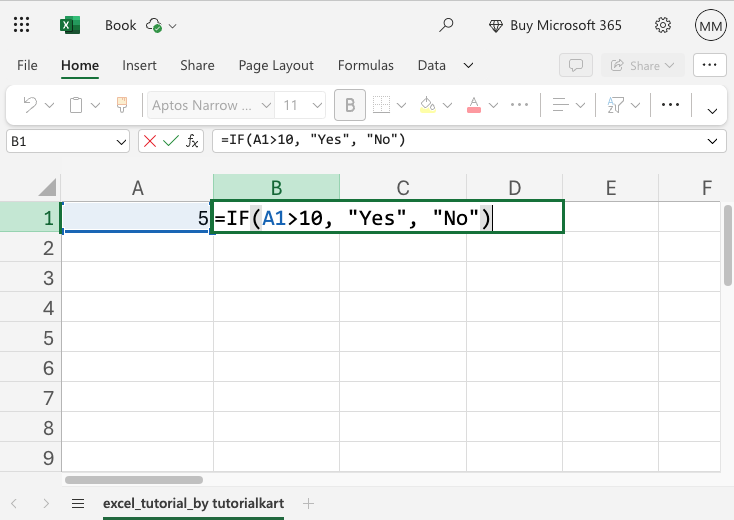Add a new sheet with plus button
The height and width of the screenshot is (520, 734).
[x=308, y=503]
